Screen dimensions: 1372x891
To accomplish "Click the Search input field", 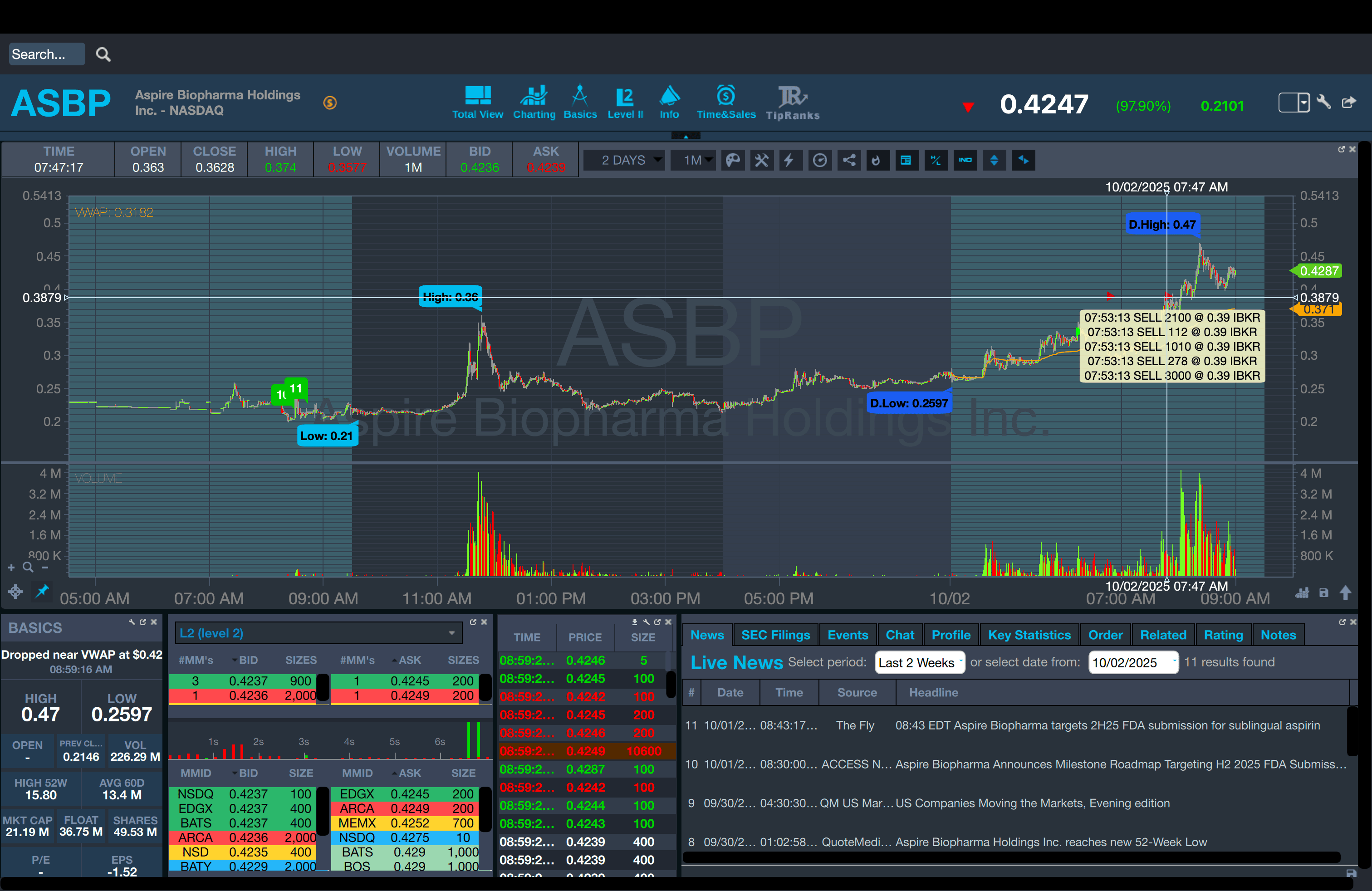I will coord(46,54).
